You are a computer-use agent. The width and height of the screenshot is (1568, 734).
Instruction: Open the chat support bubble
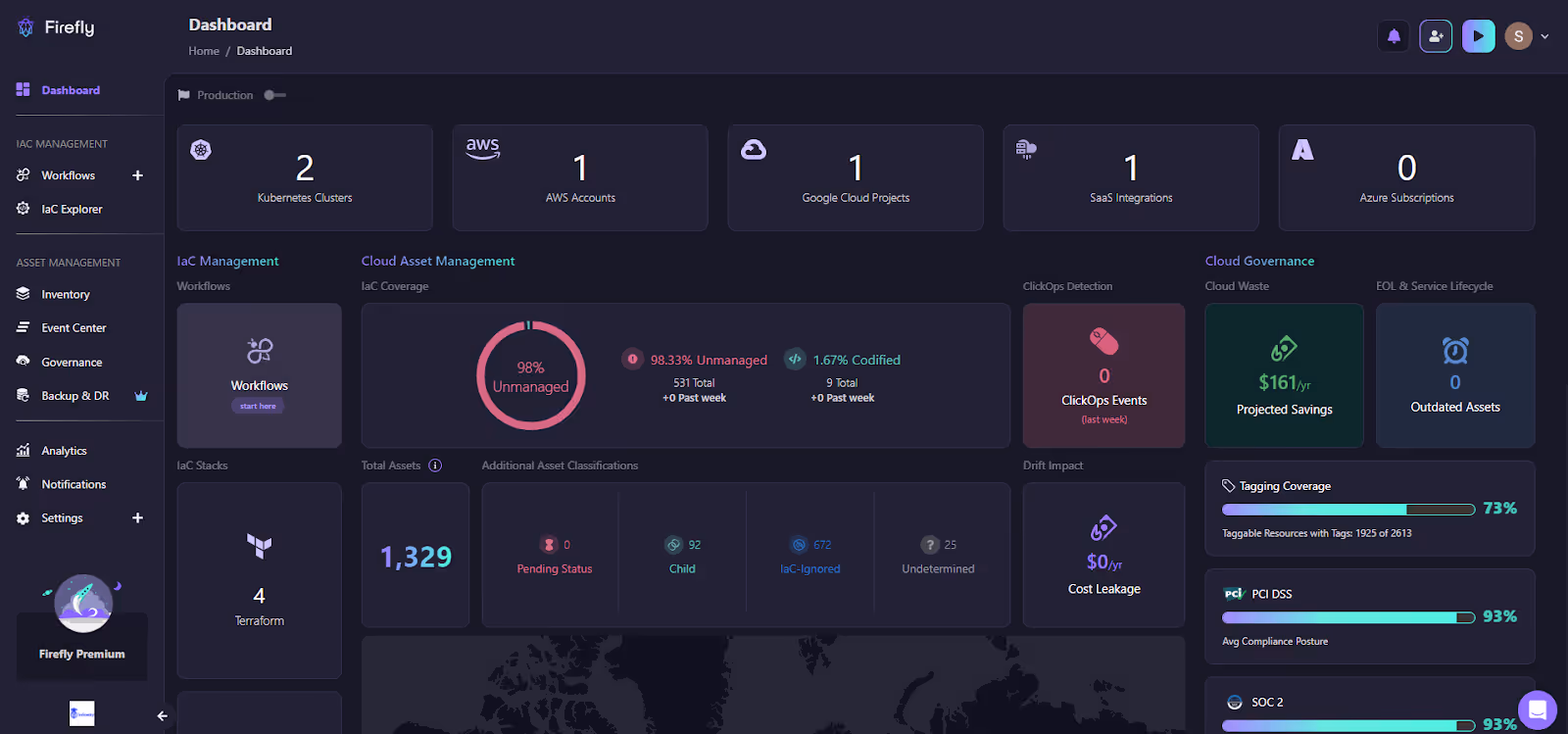pyautogui.click(x=1538, y=710)
